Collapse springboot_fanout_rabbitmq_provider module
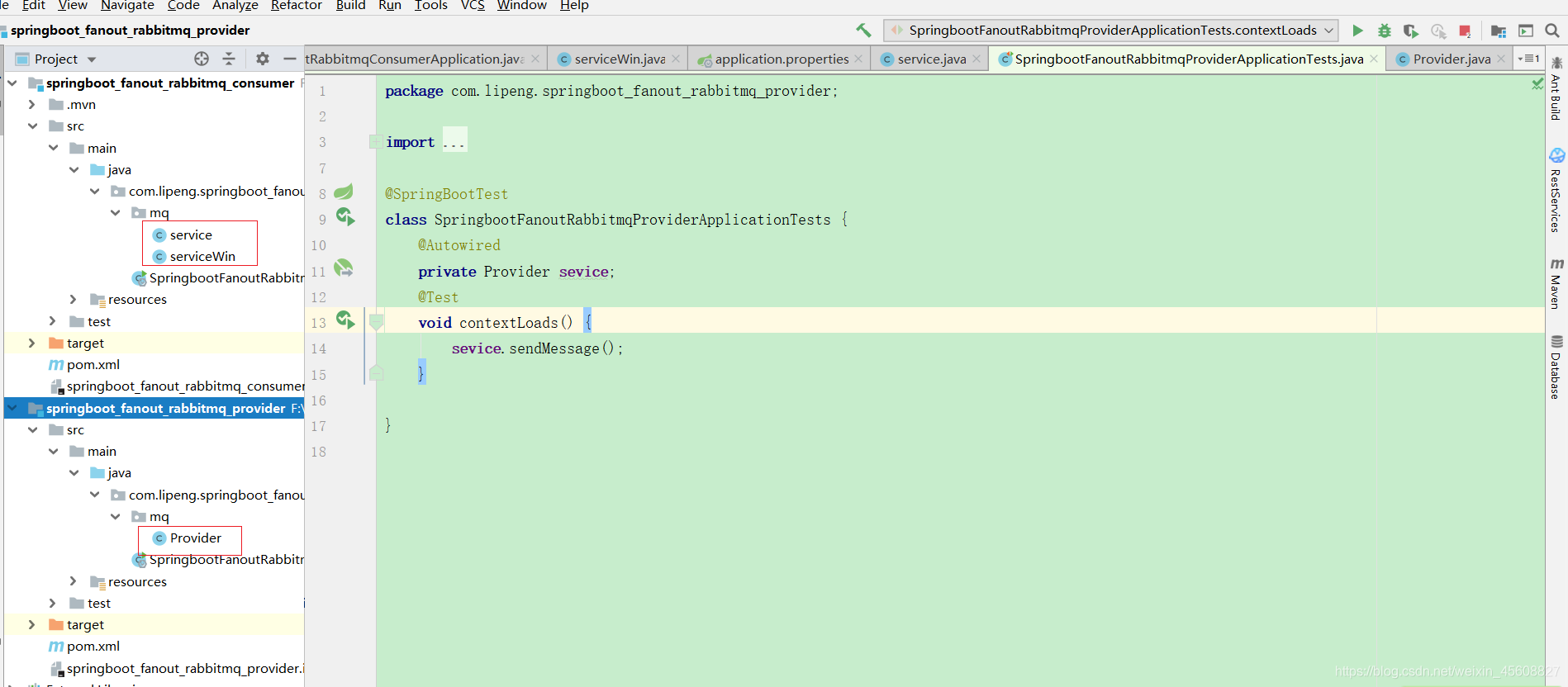 point(12,408)
